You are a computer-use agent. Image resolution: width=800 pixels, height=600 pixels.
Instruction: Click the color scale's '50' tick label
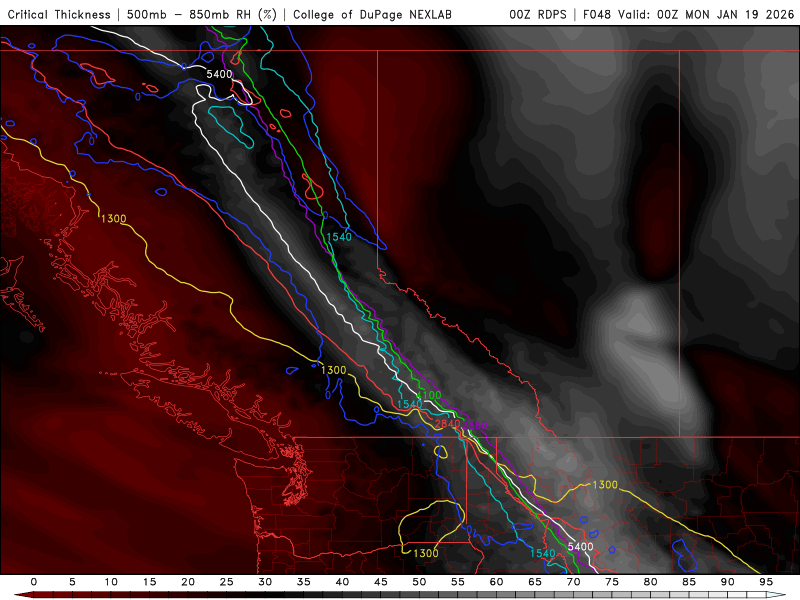click(419, 582)
